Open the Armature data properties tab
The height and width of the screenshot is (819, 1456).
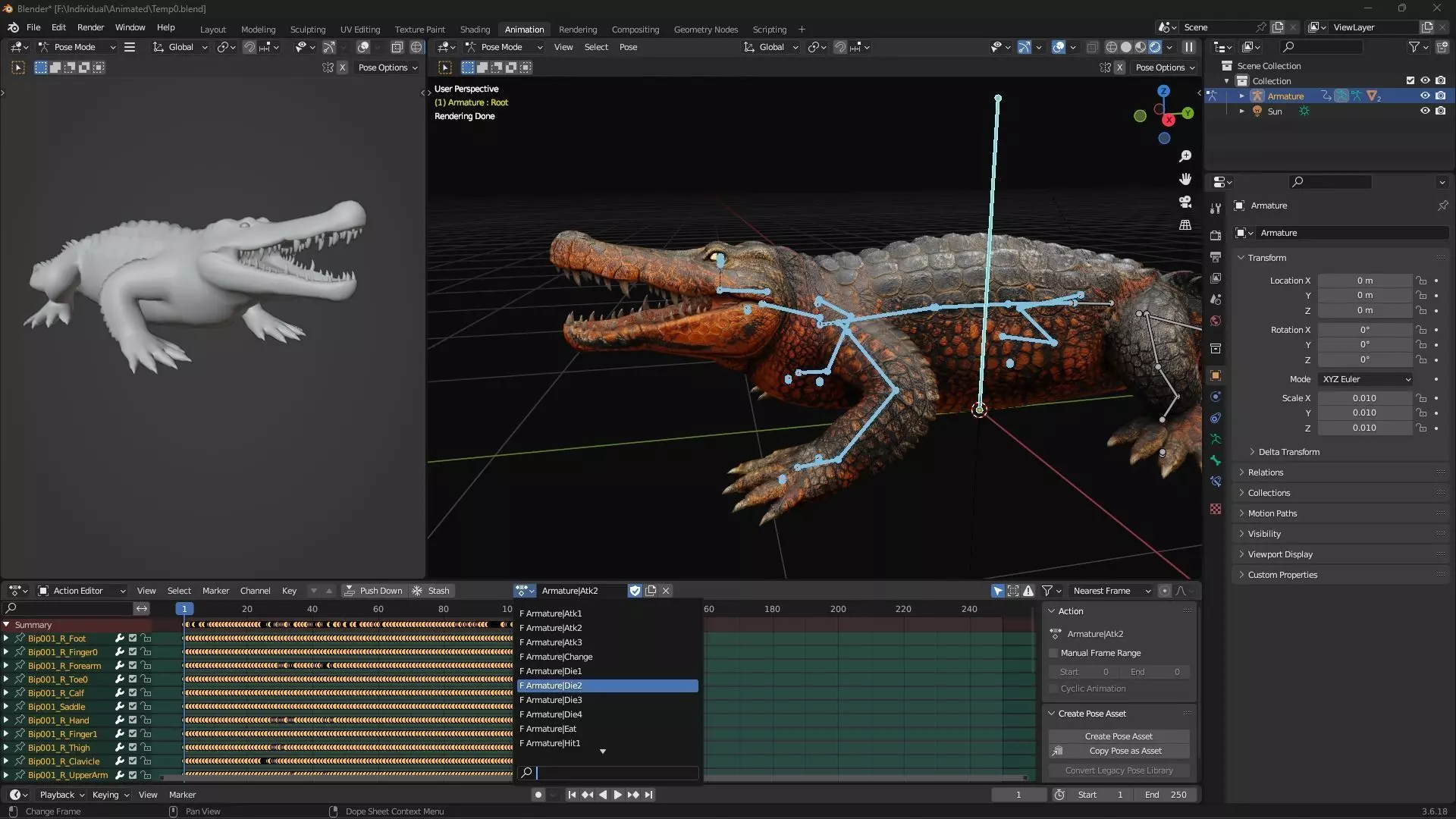point(1216,439)
